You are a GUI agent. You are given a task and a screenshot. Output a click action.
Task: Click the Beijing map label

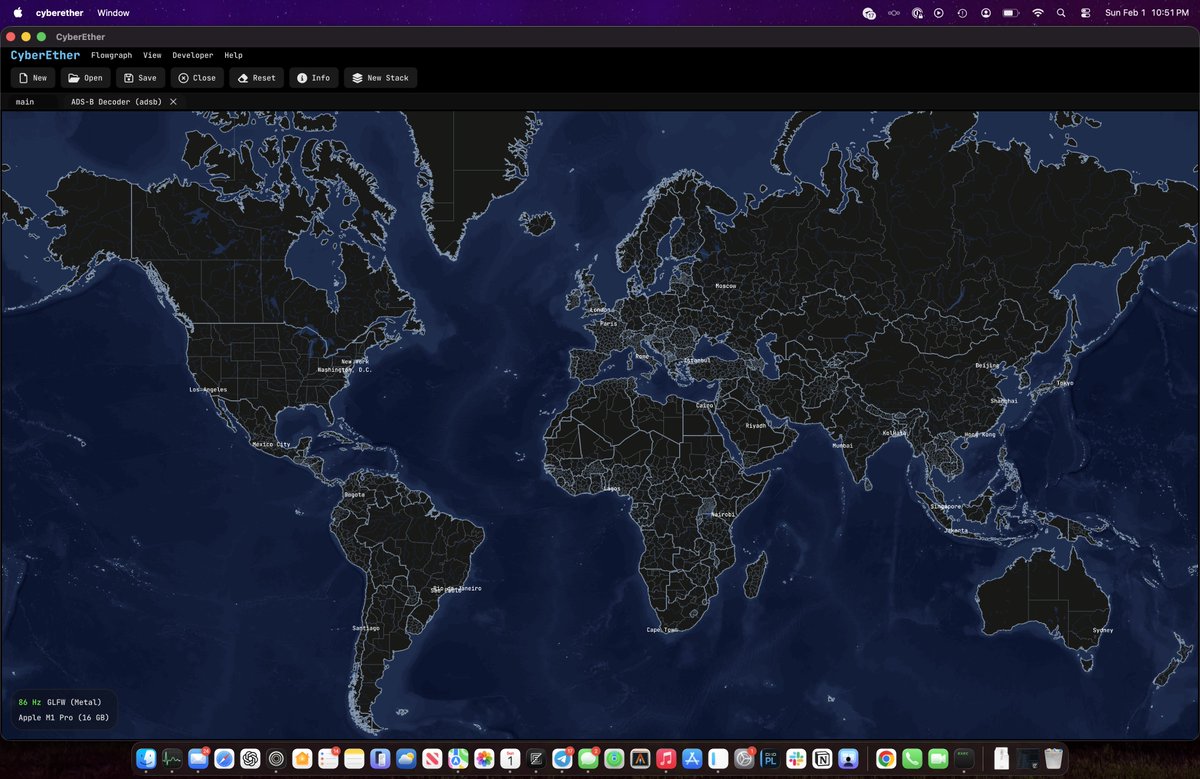[987, 366]
